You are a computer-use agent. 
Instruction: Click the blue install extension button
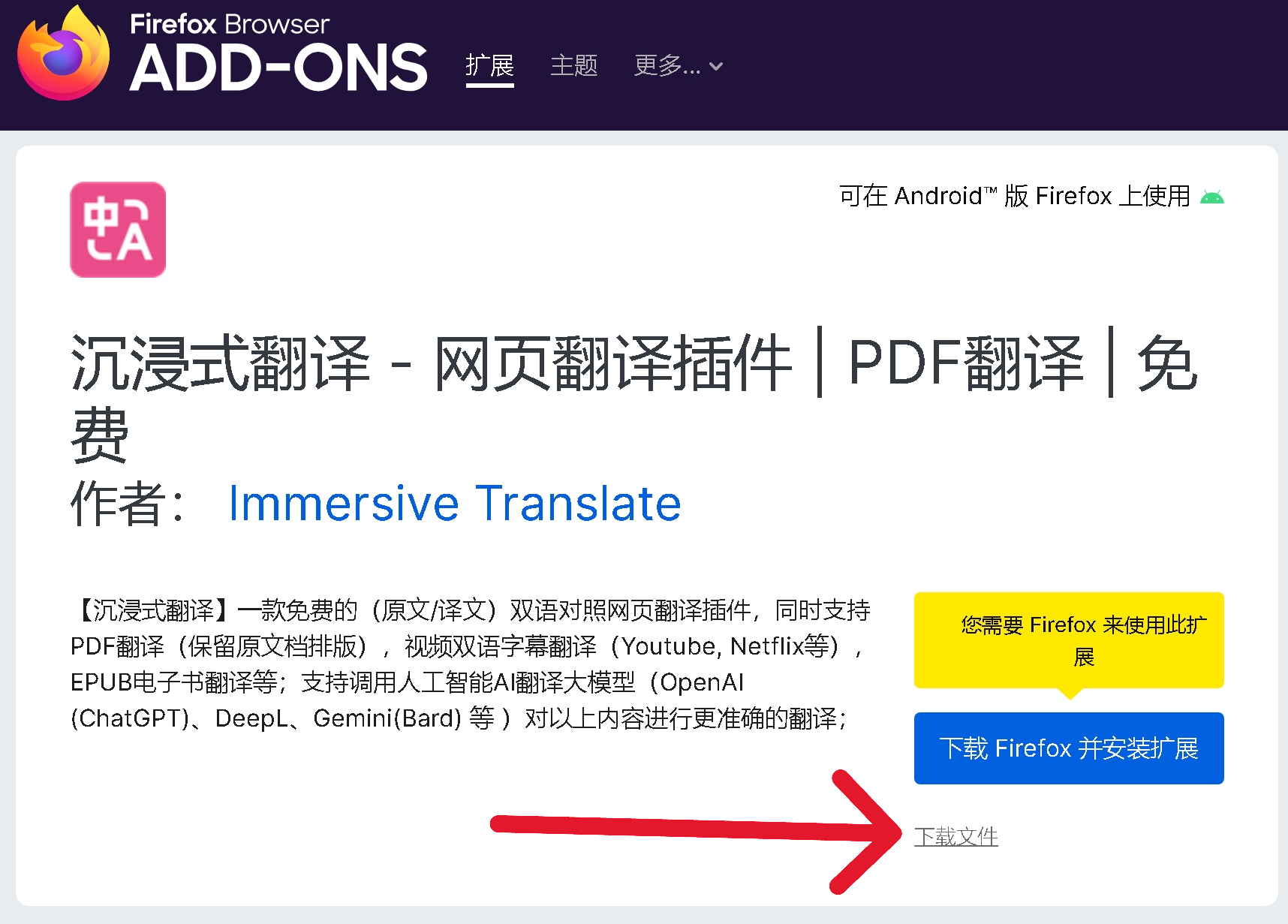(x=1068, y=748)
